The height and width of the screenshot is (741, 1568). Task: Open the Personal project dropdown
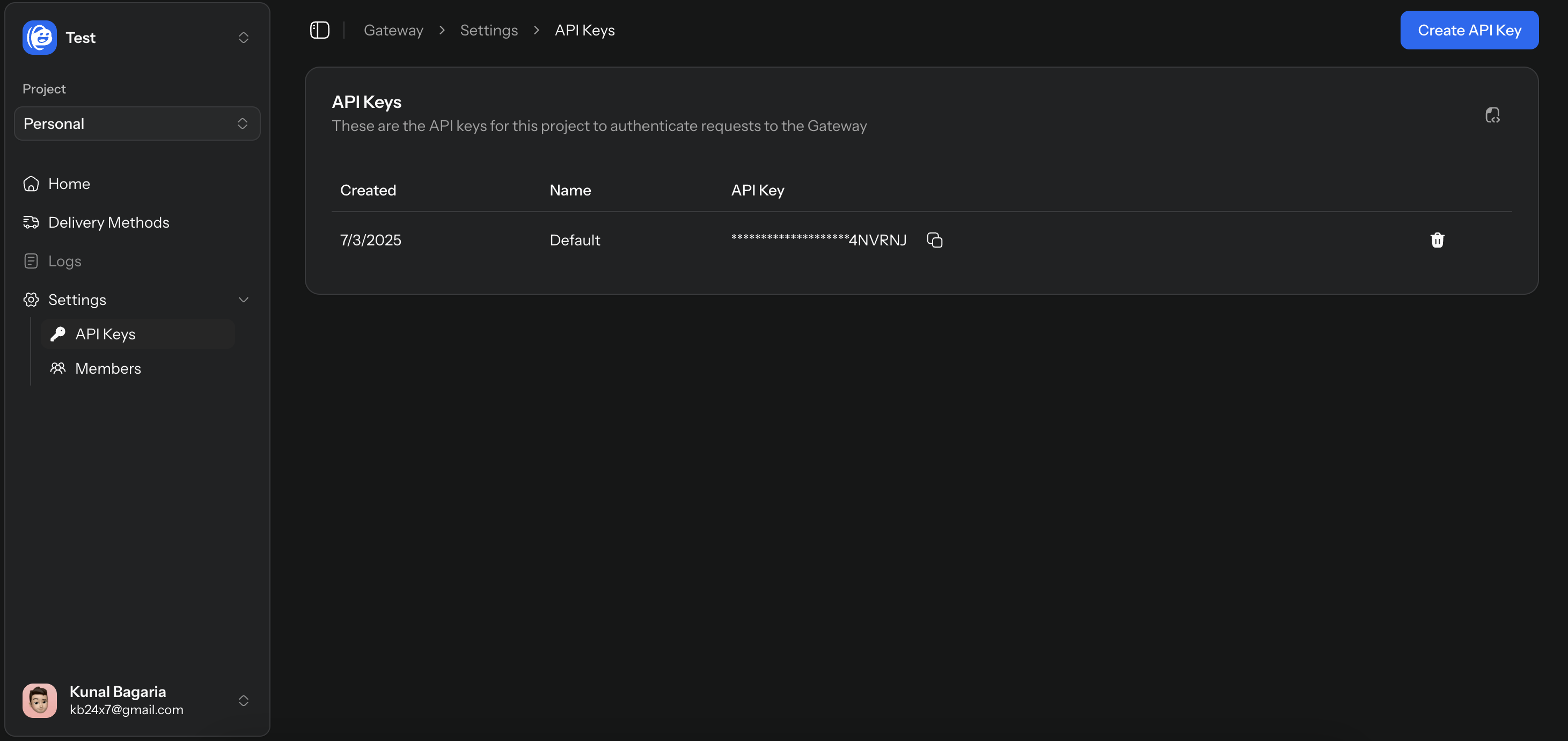137,123
